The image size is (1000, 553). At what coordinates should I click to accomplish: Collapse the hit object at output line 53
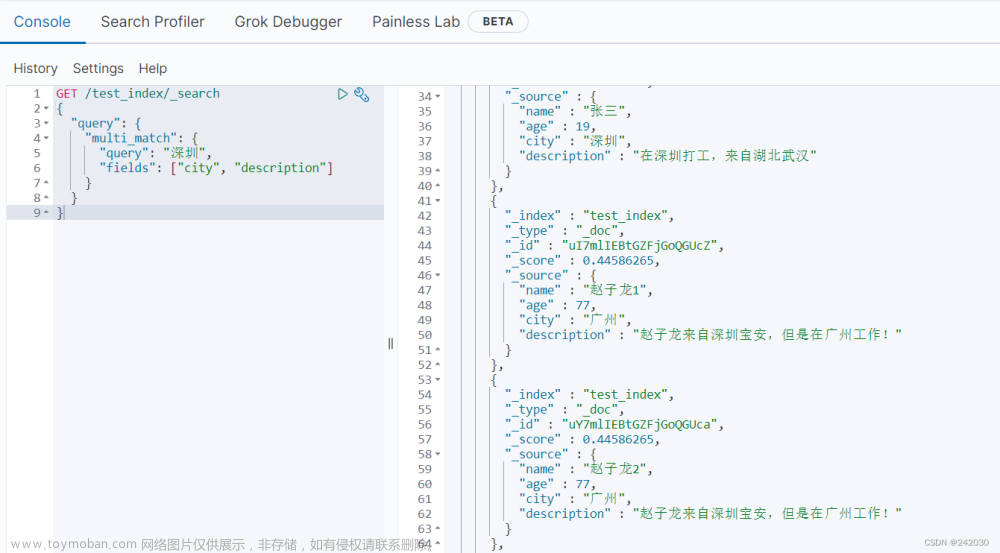click(x=438, y=380)
